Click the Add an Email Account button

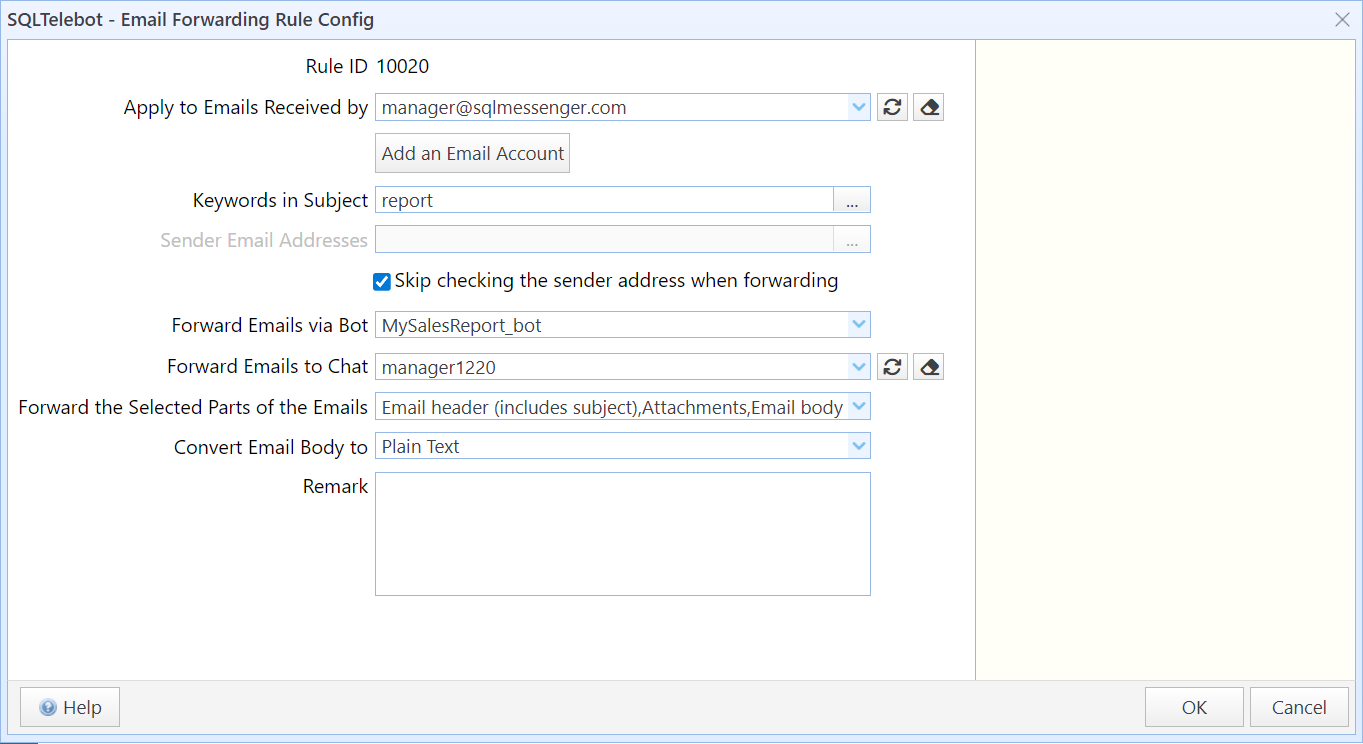click(x=472, y=154)
